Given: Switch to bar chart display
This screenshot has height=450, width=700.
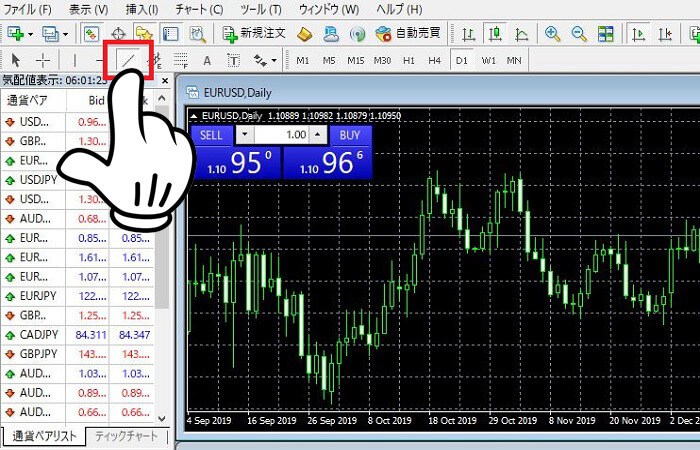Looking at the screenshot, I should pyautogui.click(x=469, y=34).
